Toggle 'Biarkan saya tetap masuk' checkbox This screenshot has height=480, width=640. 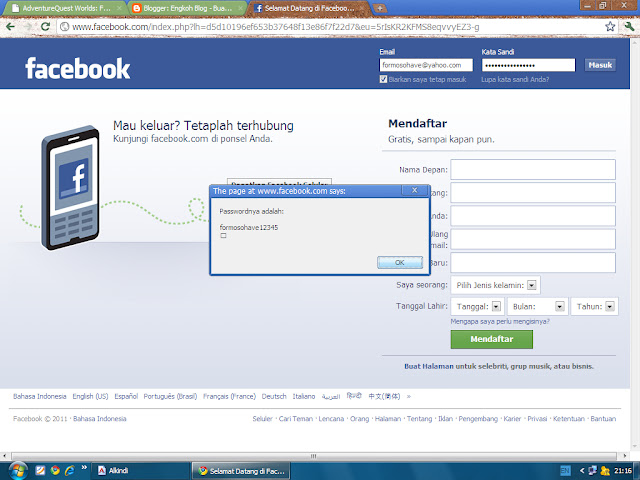(383, 79)
